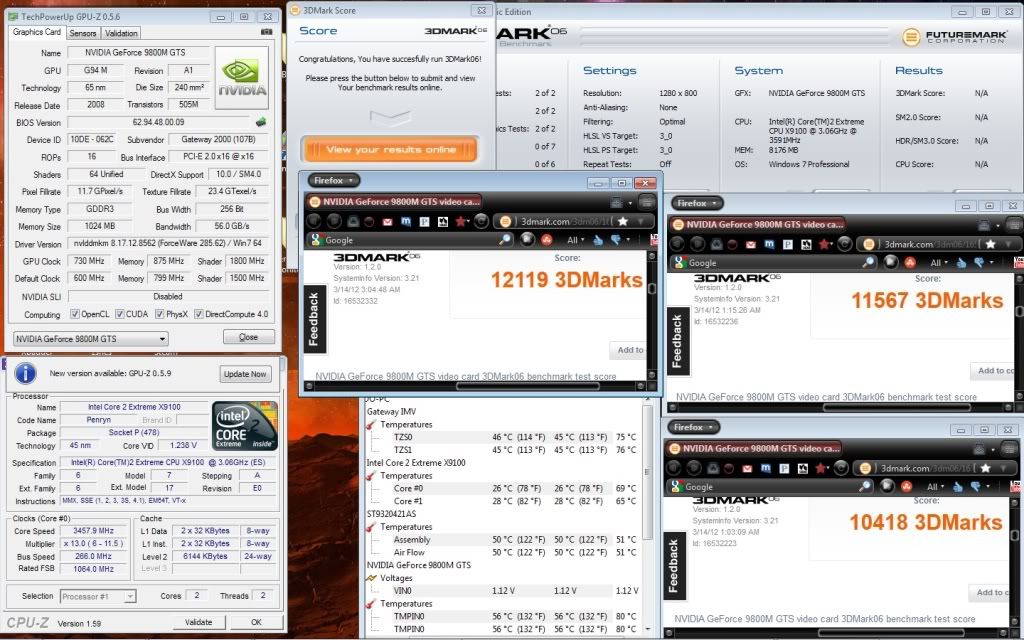
Task: Select the NVIDIA GeForce tab in the 11567 Firefox window
Action: point(758,224)
